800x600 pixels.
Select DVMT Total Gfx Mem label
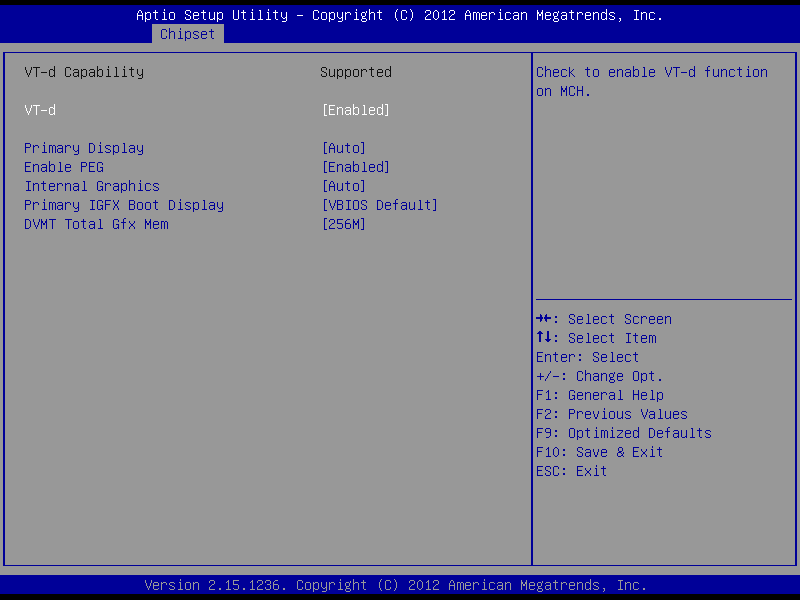pyautogui.click(x=96, y=224)
